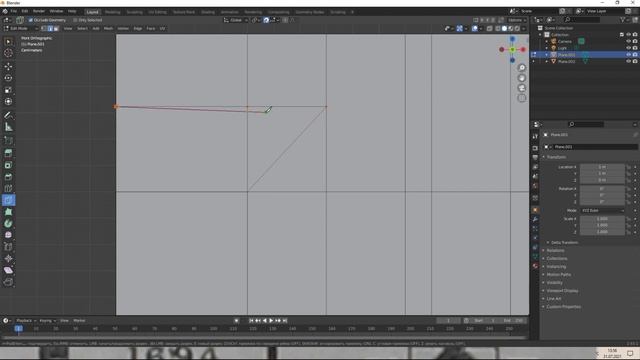This screenshot has height=360, width=640.
Task: Click the outliner search field
Action: click(582, 20)
